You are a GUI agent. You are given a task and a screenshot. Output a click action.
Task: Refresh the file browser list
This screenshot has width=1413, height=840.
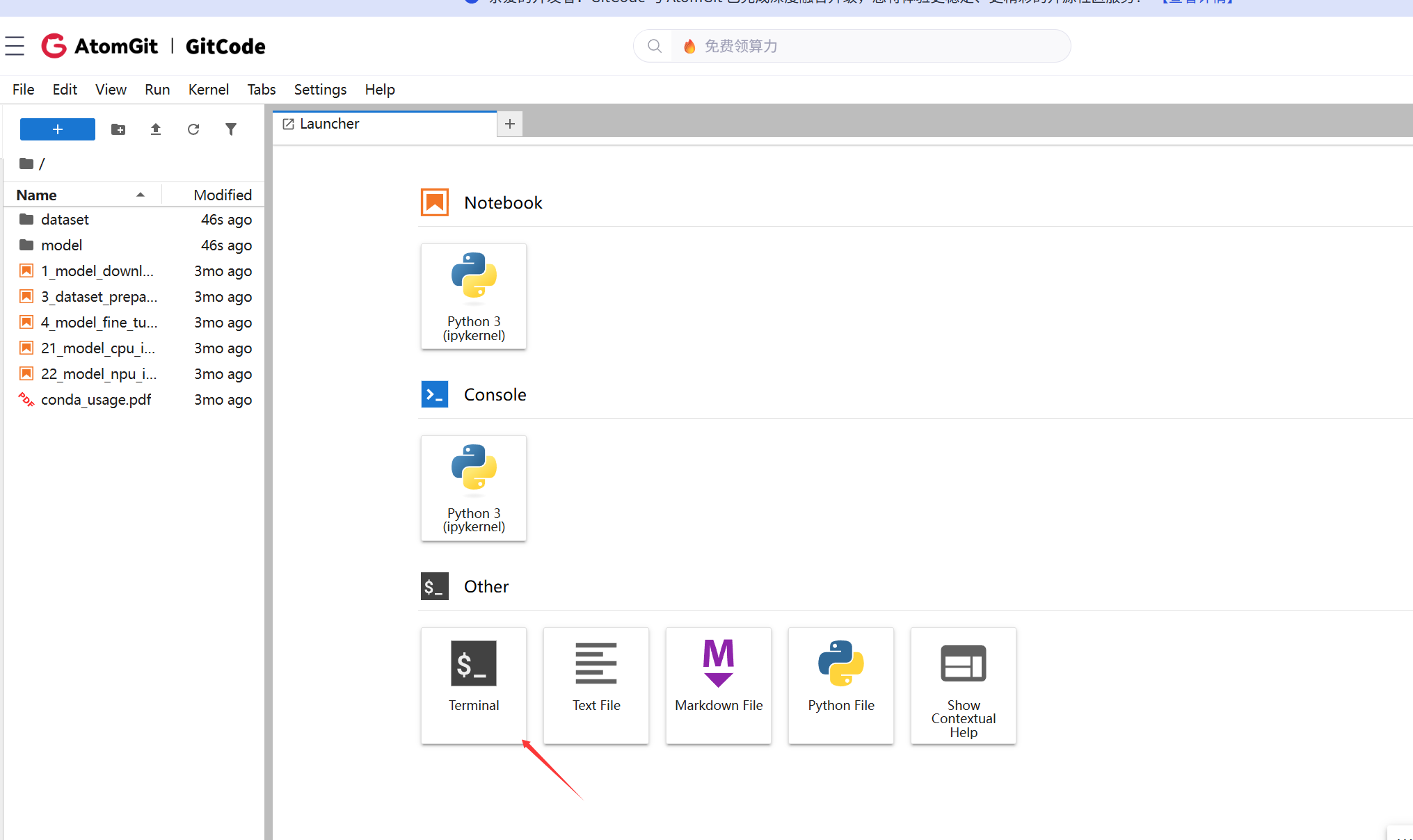[193, 129]
